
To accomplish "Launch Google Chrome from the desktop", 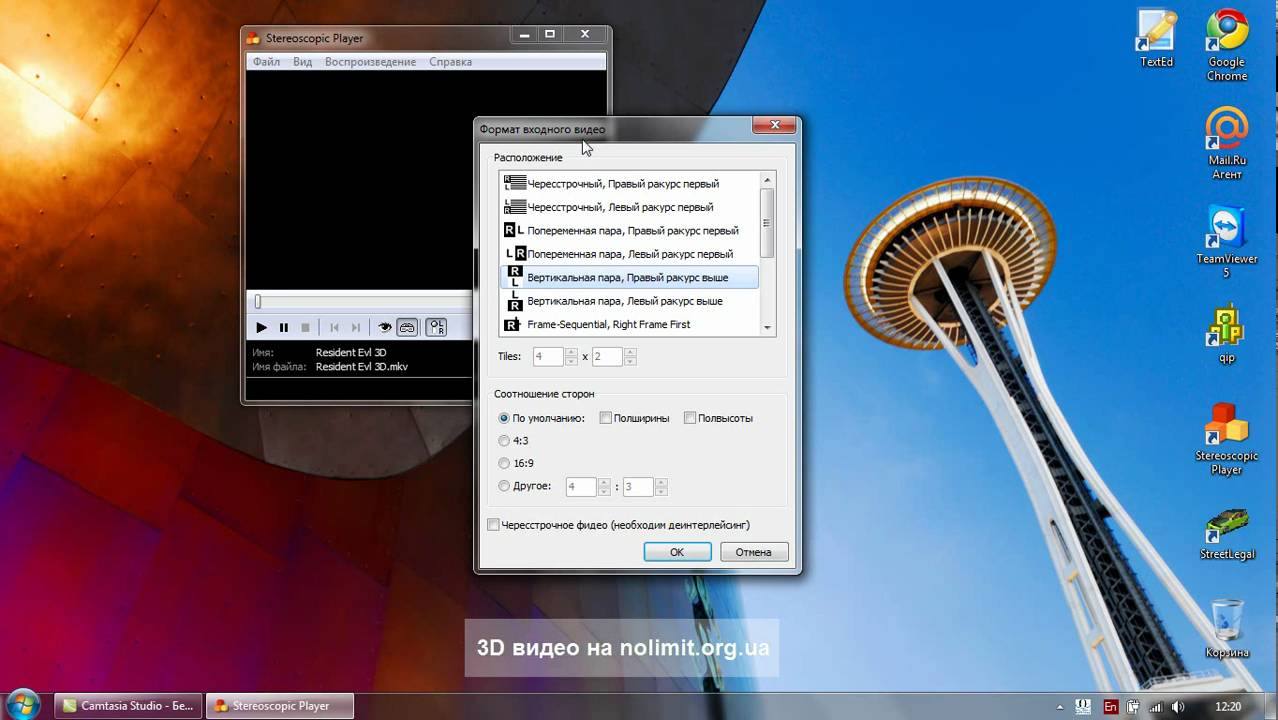I will 1227,47.
